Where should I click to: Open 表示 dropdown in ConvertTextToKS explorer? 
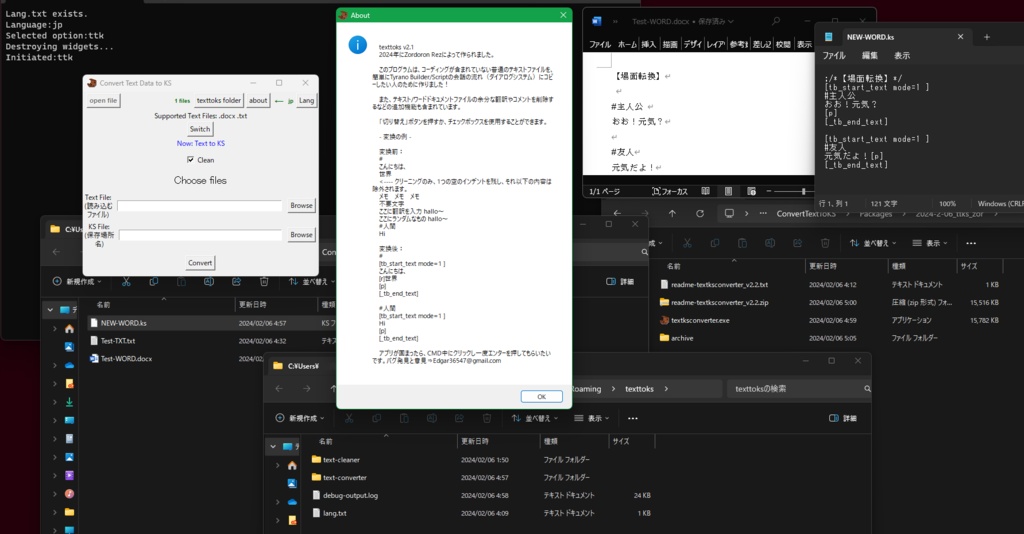click(x=930, y=243)
